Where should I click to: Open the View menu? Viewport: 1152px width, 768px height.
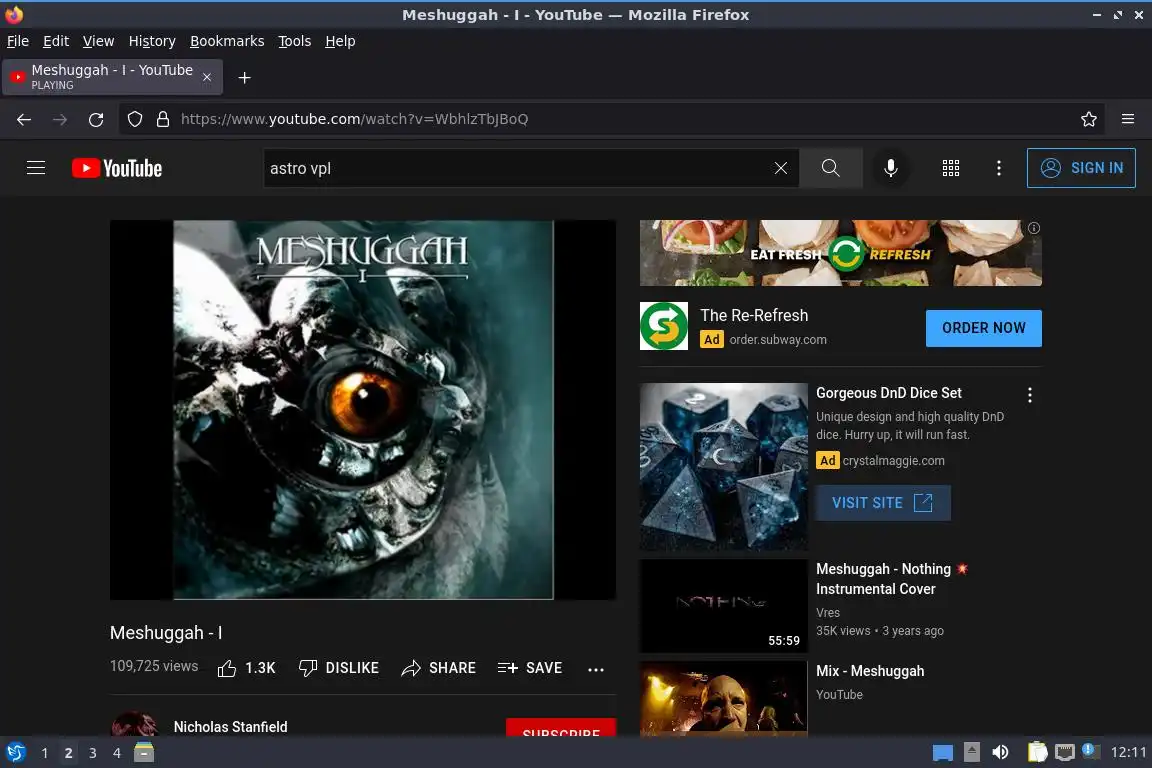coord(98,41)
